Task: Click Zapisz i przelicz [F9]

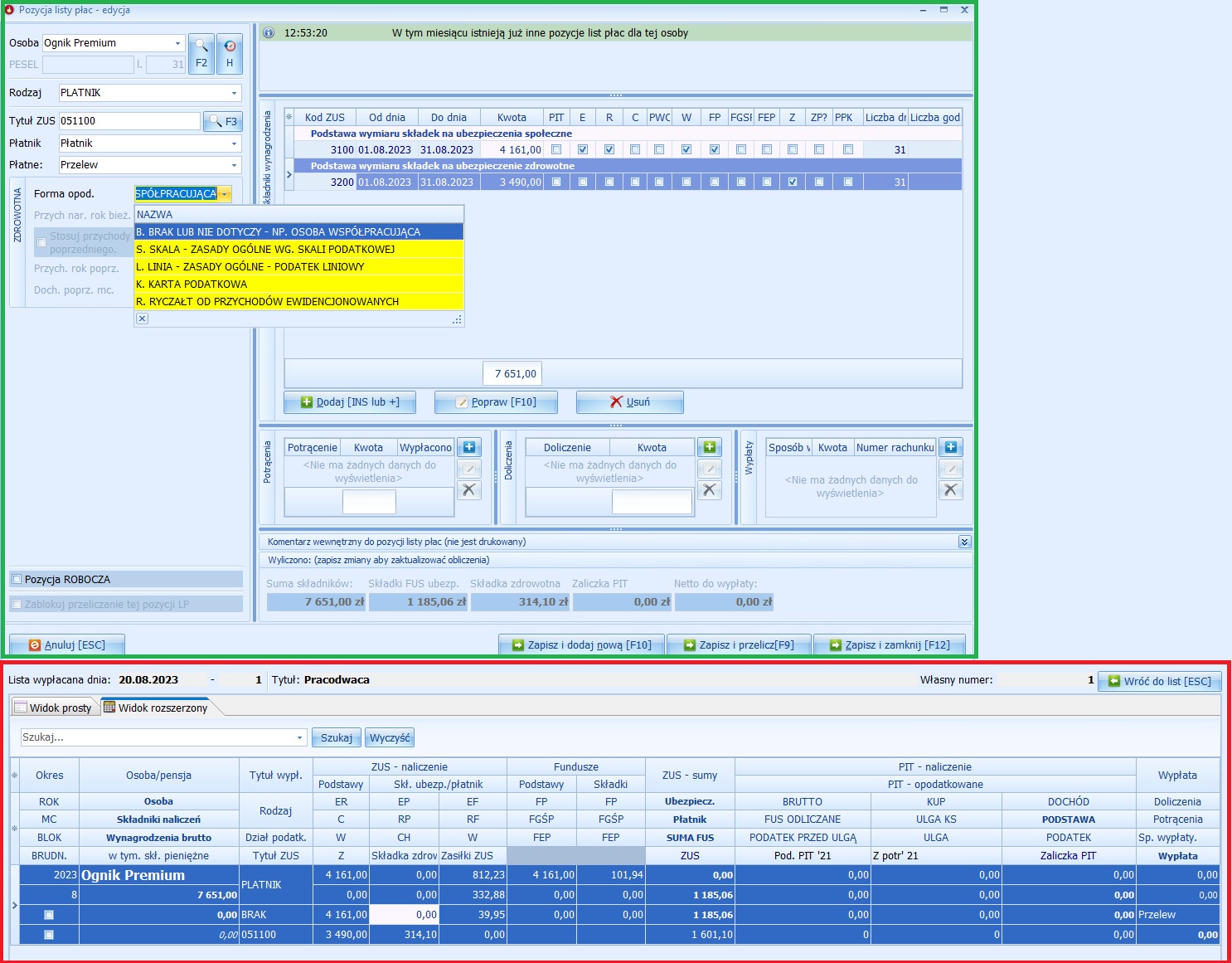Action: click(739, 644)
